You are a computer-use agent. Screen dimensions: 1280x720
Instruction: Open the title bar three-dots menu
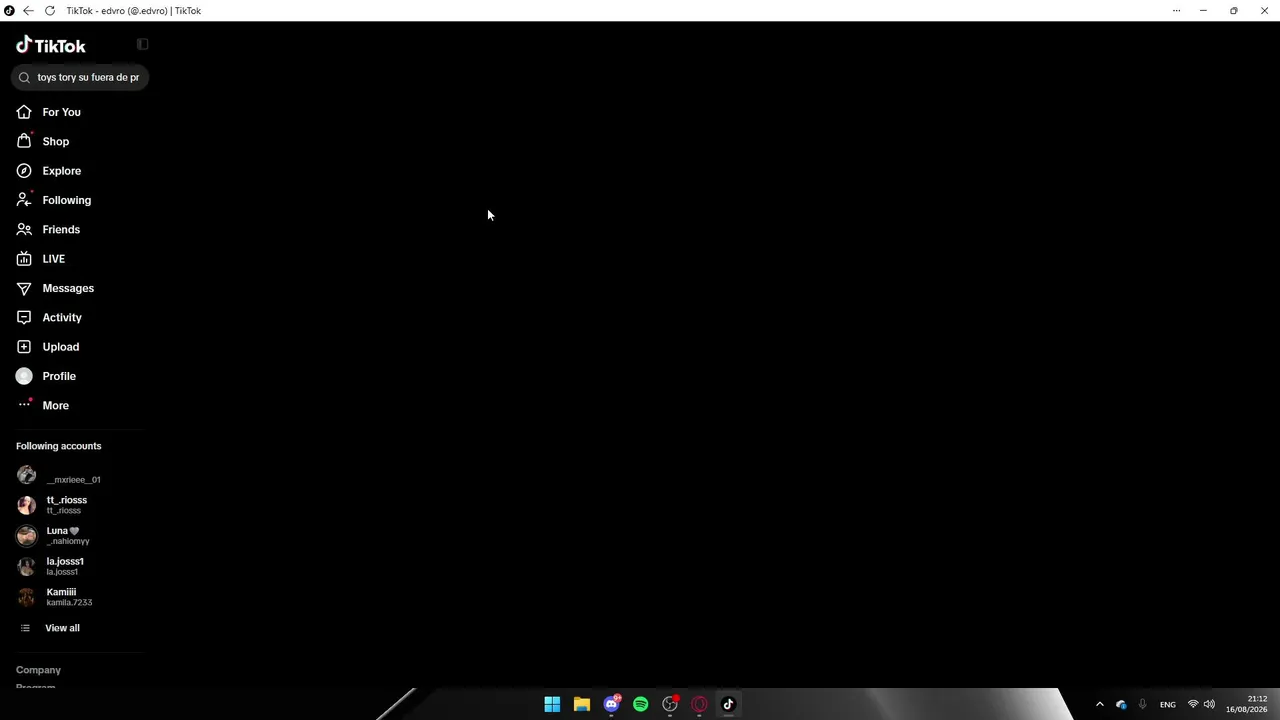(1176, 11)
